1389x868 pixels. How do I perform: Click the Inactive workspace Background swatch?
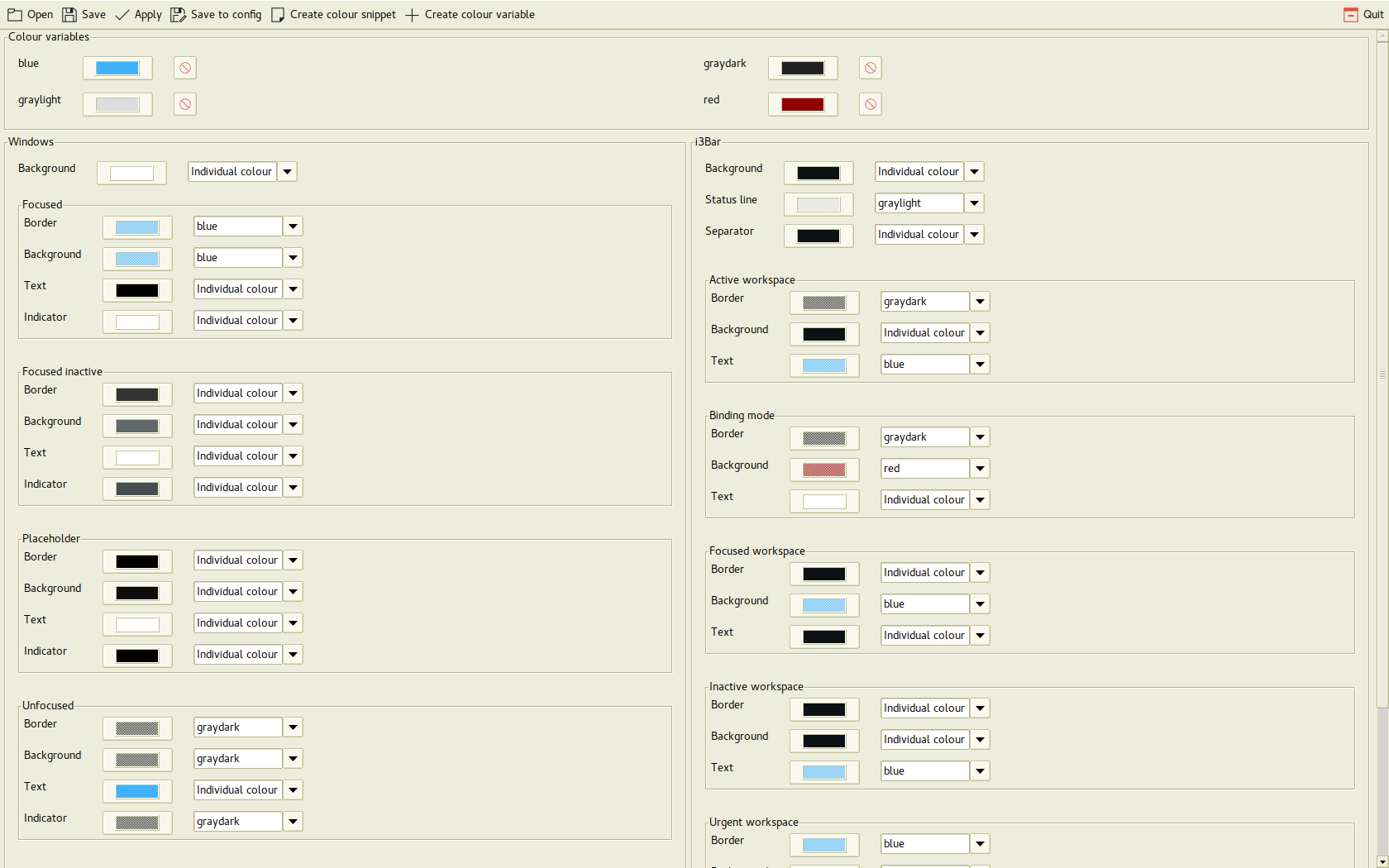tap(824, 741)
